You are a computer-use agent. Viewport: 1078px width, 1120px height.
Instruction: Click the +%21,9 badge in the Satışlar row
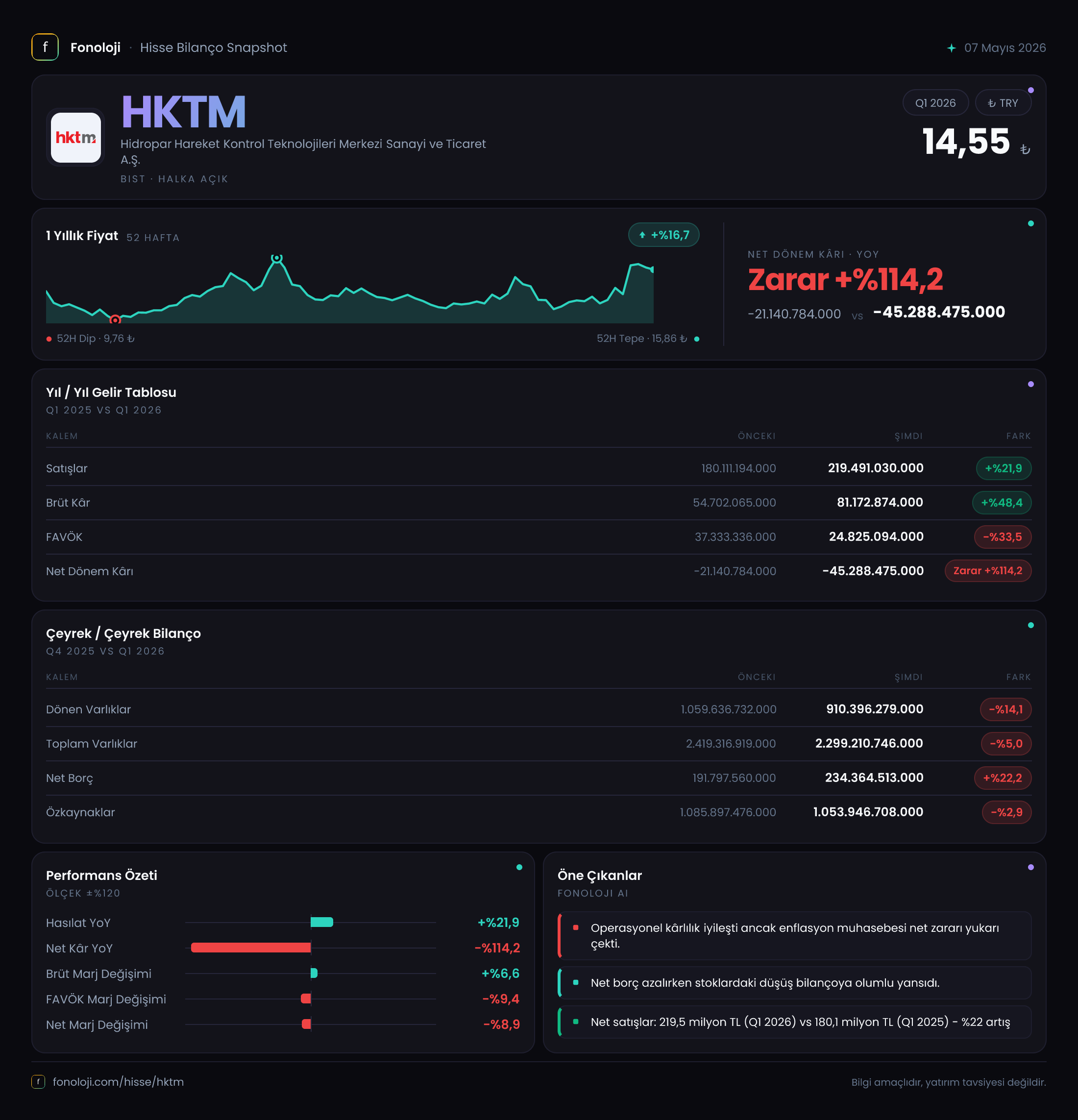point(1003,468)
